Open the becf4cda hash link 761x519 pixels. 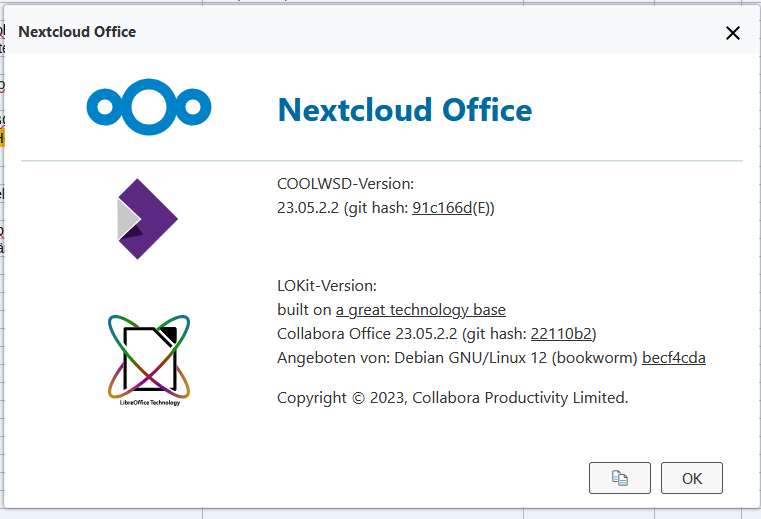coord(674,358)
